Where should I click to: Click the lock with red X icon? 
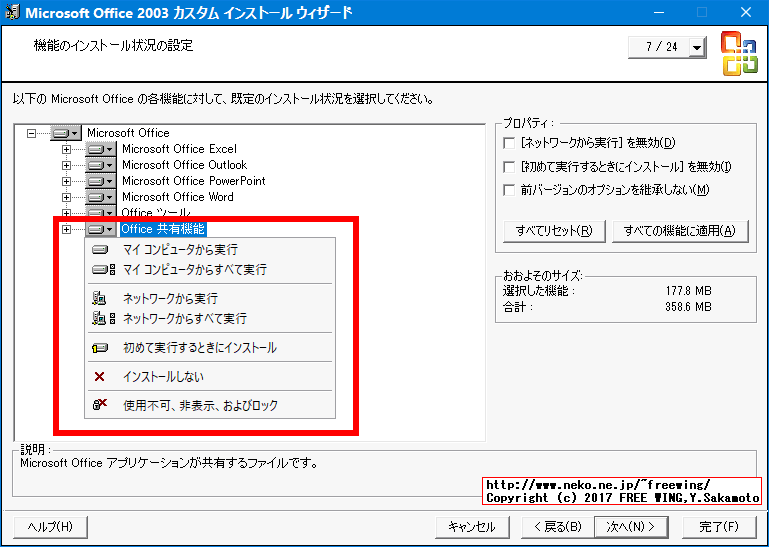(100, 405)
